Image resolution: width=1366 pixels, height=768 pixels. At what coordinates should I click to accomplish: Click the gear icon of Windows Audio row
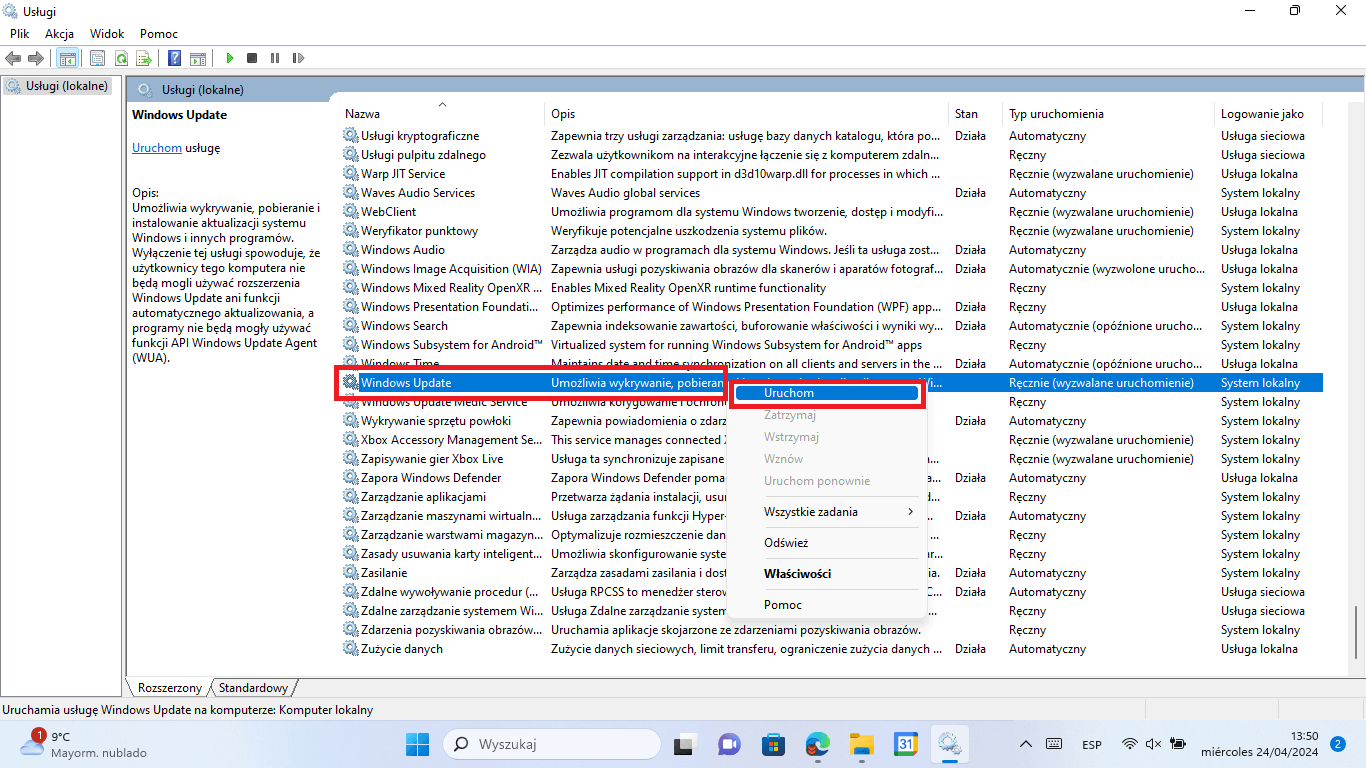(x=350, y=250)
